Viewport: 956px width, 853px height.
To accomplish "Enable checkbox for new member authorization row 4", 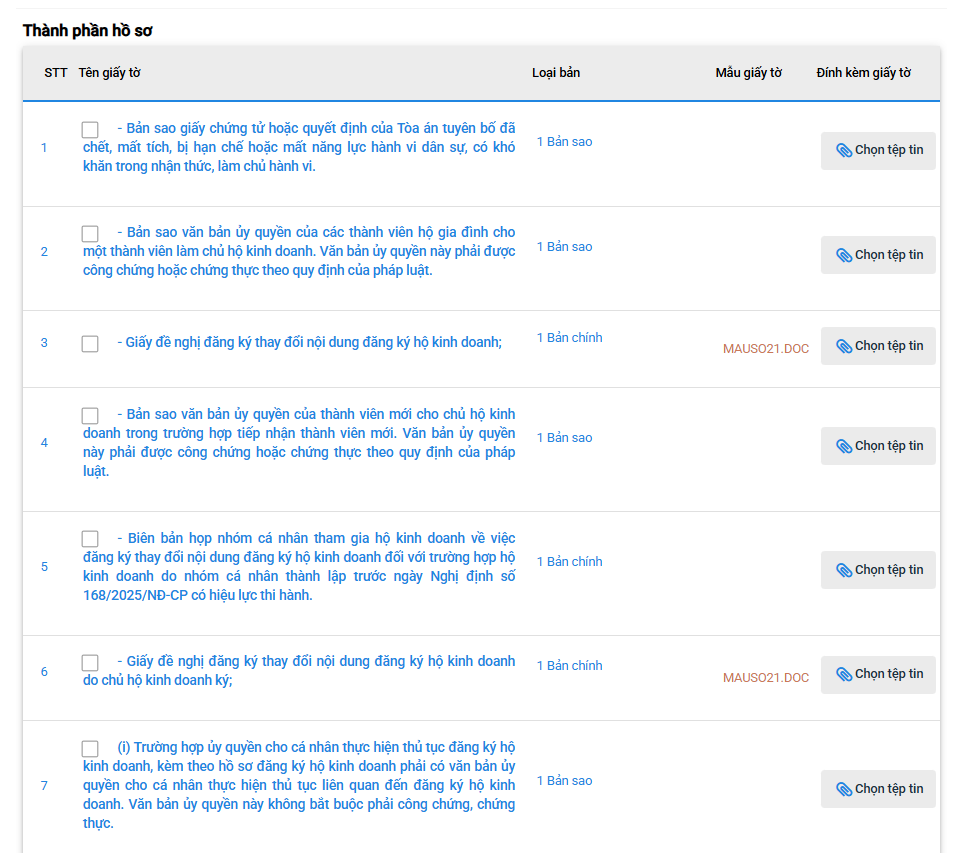I will tap(90, 416).
